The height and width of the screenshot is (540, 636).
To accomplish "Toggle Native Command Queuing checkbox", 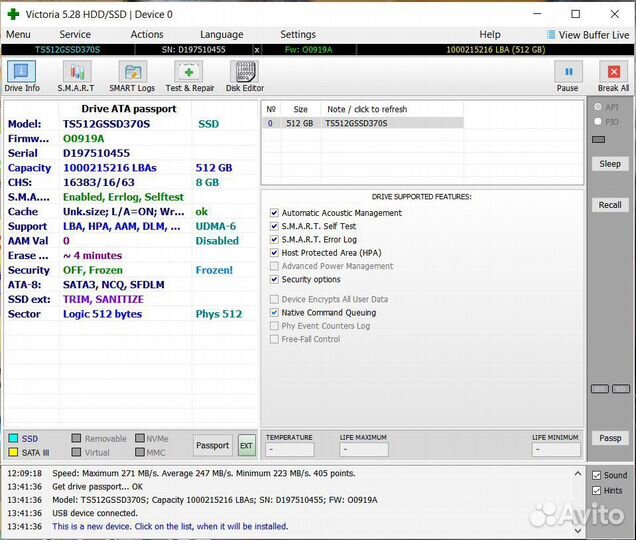I will [274, 312].
